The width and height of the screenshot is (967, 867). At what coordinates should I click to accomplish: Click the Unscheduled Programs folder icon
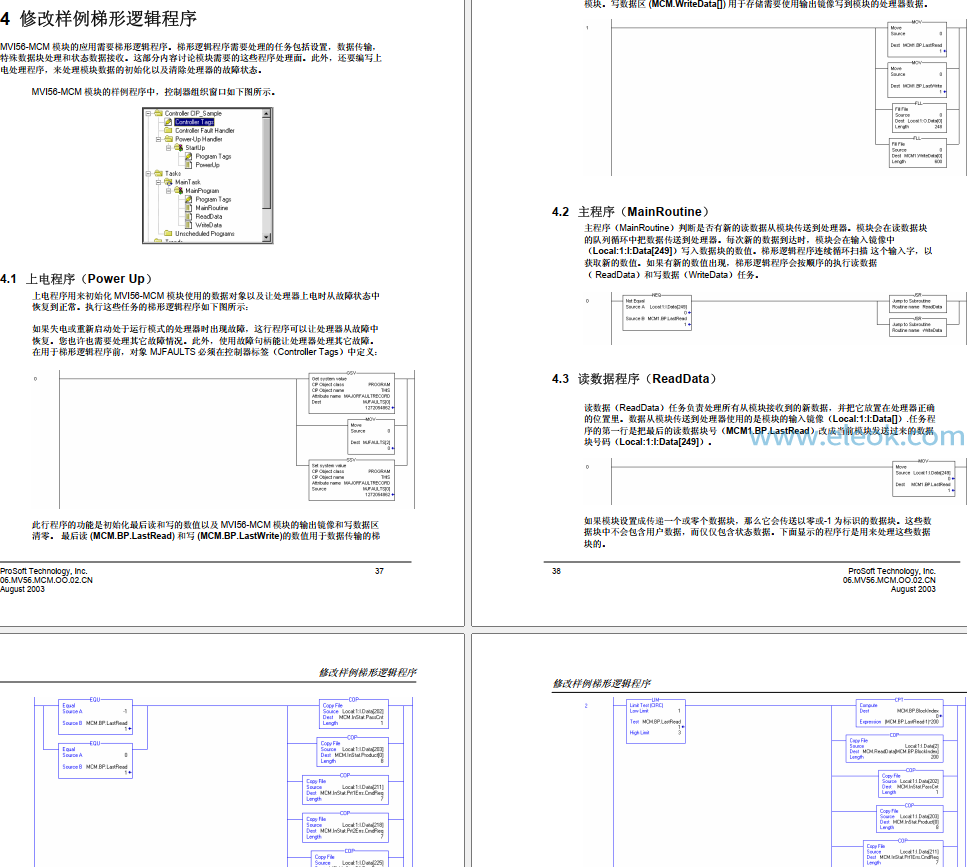coord(168,234)
